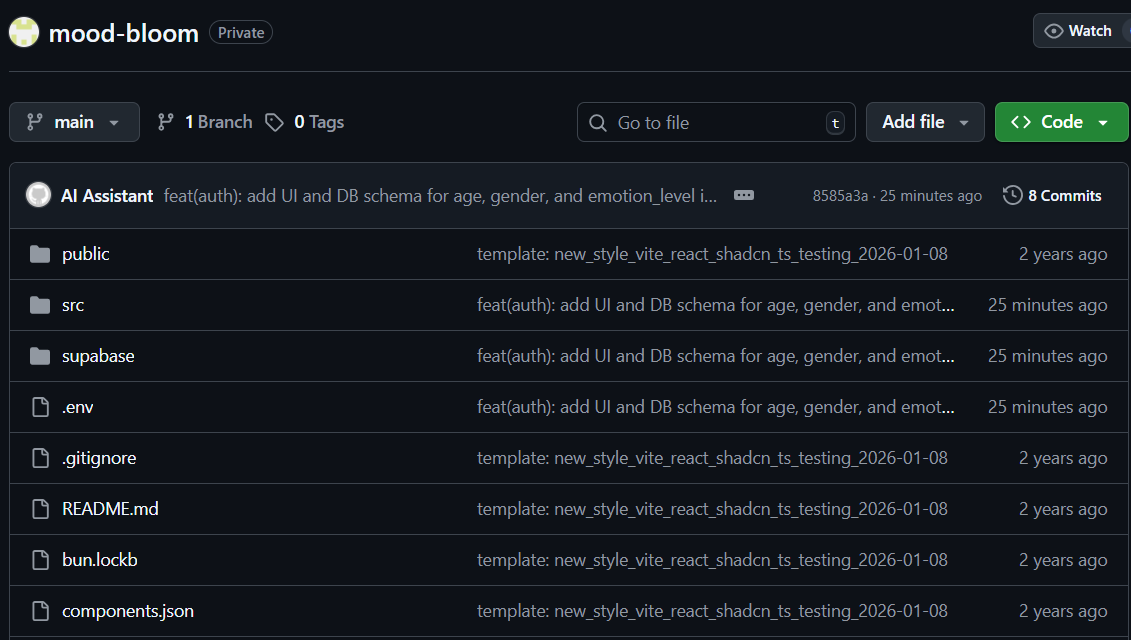Toggle Watch on the repository
This screenshot has height=640, width=1131.
pos(1081,31)
